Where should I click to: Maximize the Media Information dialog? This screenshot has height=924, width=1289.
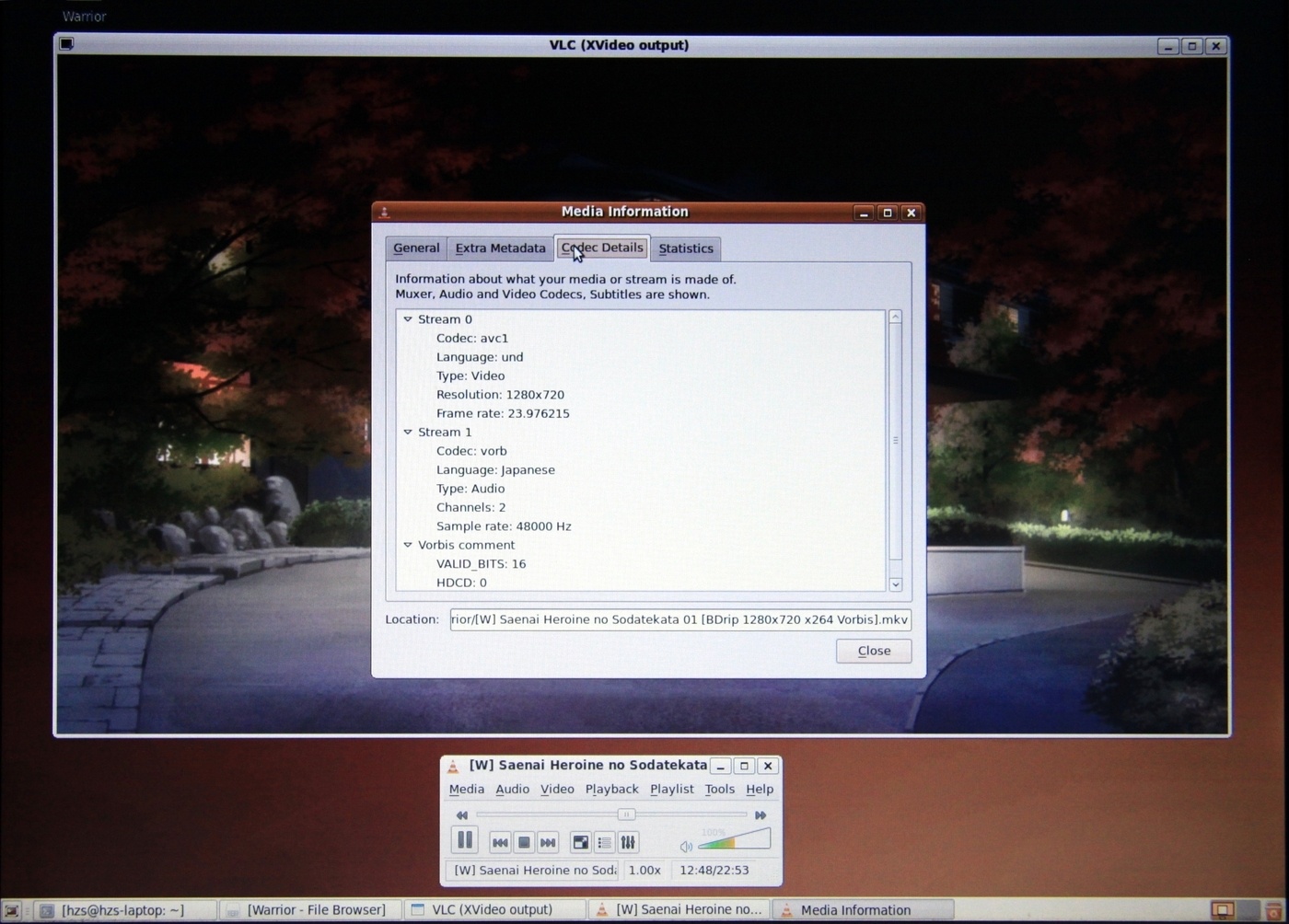coord(888,213)
